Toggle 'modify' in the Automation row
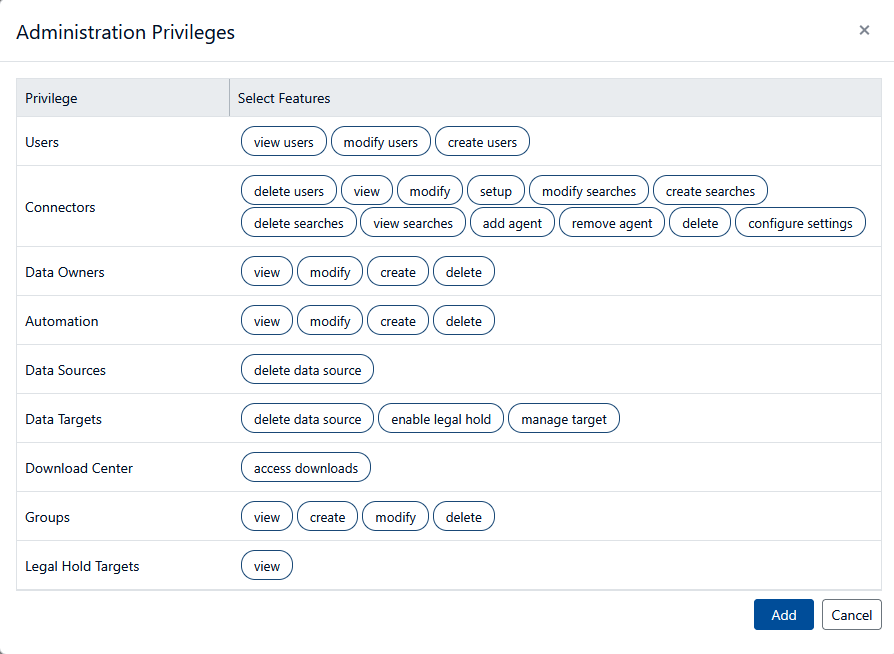 [330, 321]
